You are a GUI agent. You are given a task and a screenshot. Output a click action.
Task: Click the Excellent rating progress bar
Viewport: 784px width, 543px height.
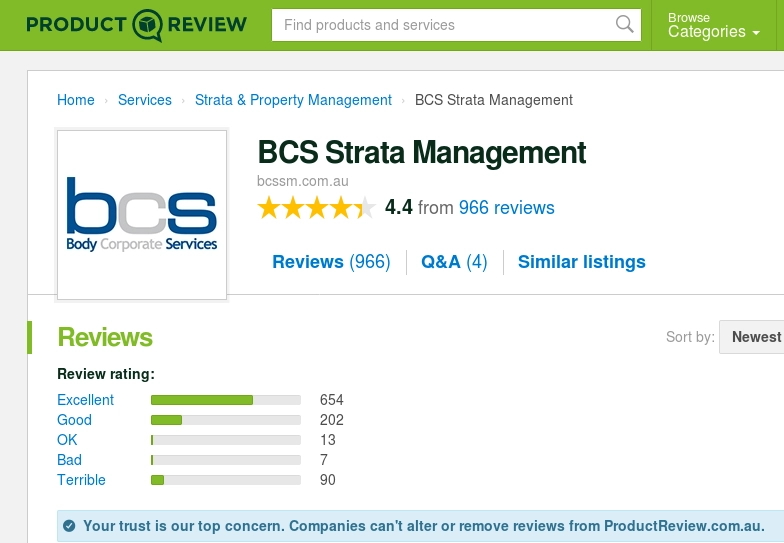[x=226, y=400]
